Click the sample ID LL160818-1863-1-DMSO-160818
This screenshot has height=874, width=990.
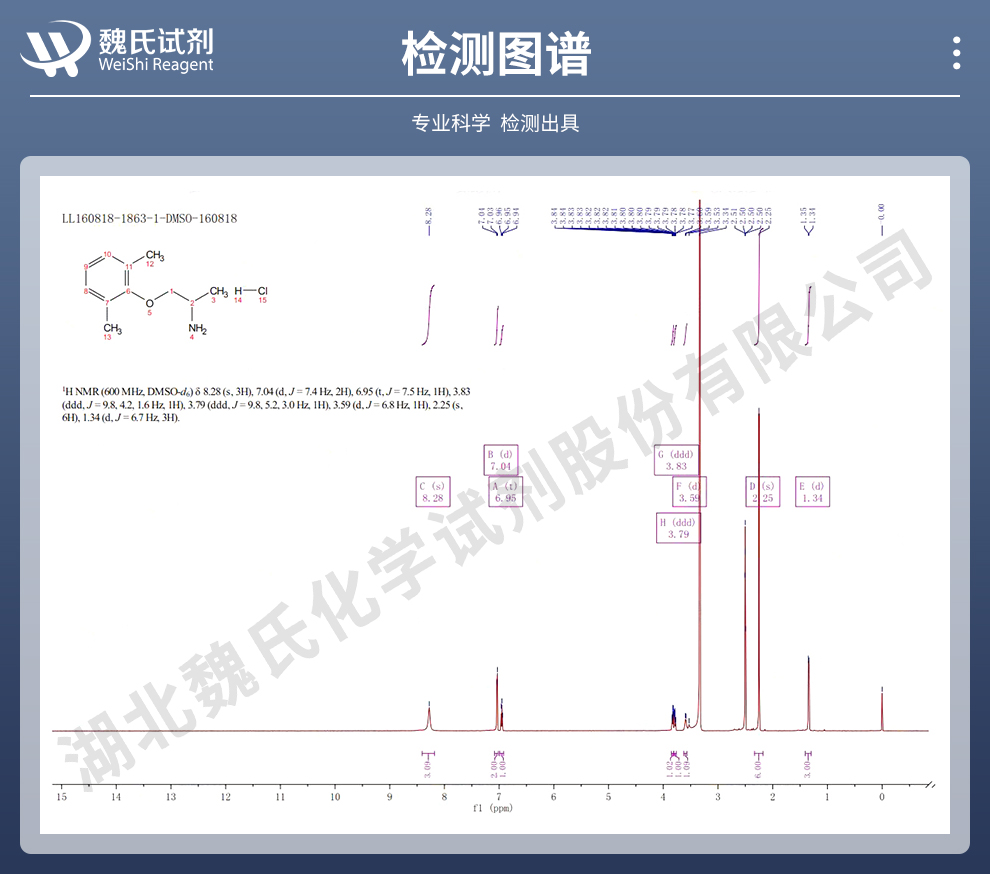150,218
